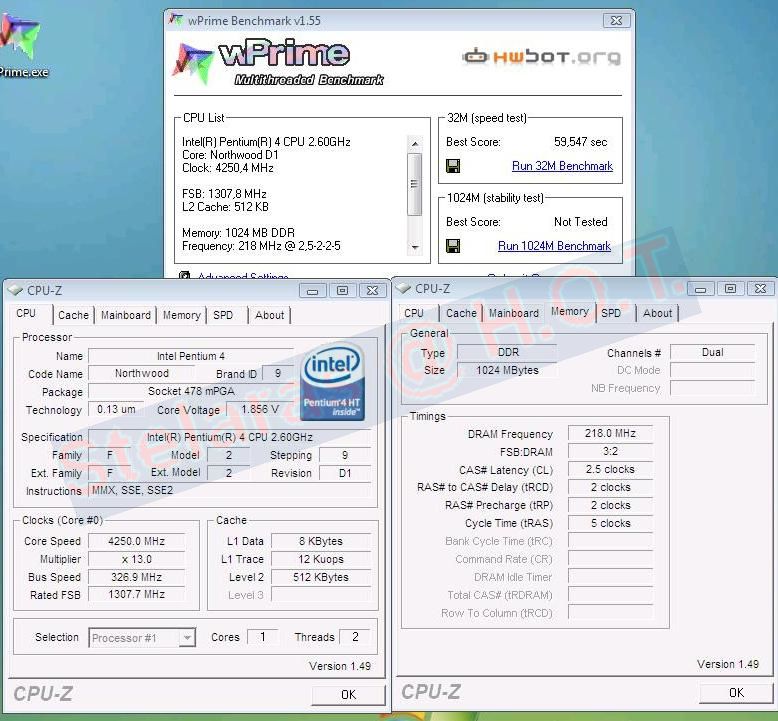Click the Intel Pentium 4 HT logo
Image resolution: width=778 pixels, height=721 pixels.
tap(332, 381)
